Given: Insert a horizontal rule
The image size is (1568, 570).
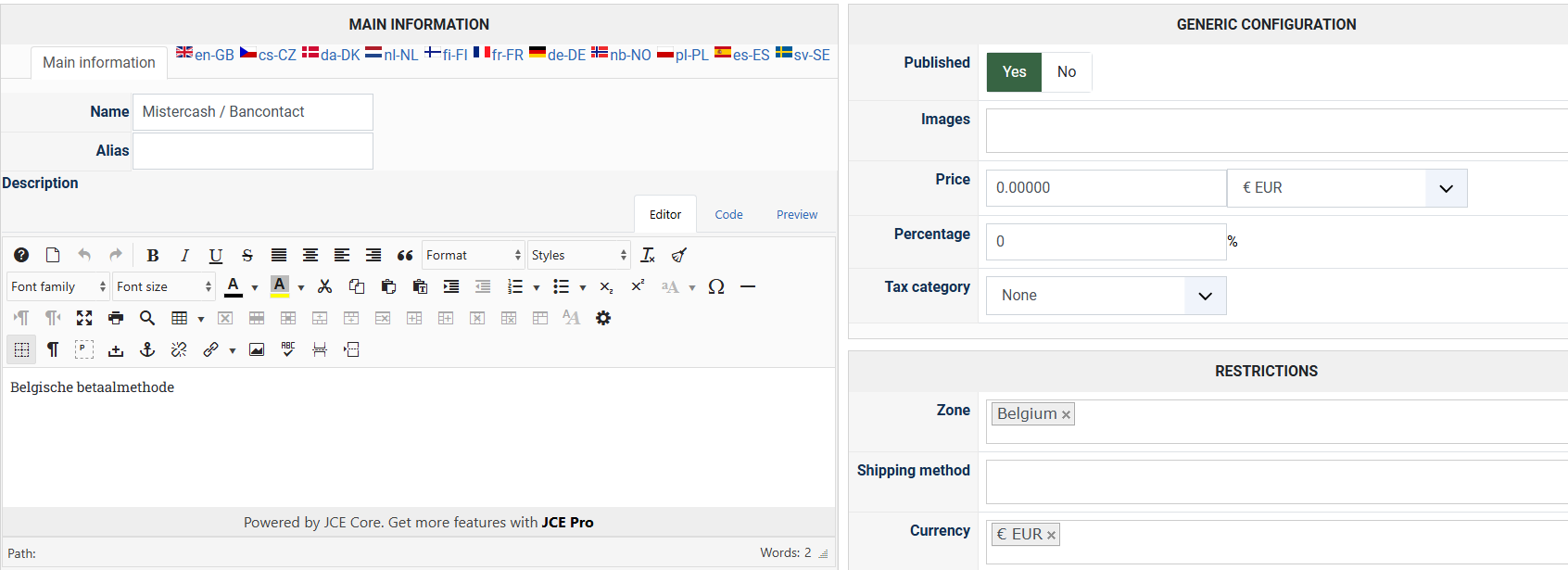Looking at the screenshot, I should click(x=748, y=286).
